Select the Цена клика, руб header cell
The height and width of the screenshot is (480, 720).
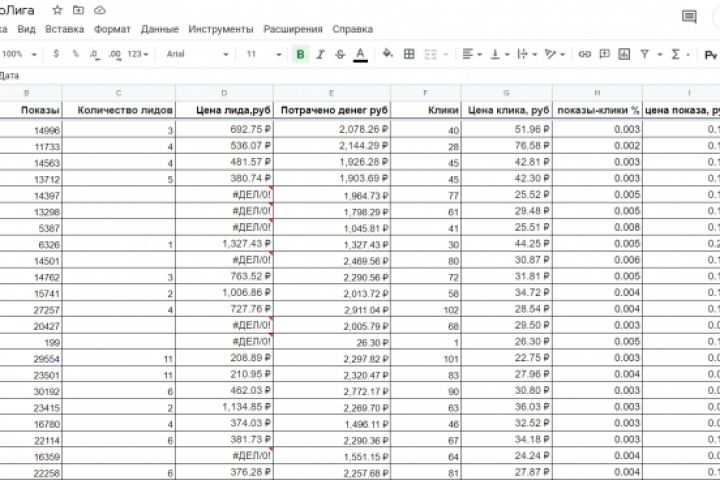[x=507, y=110]
